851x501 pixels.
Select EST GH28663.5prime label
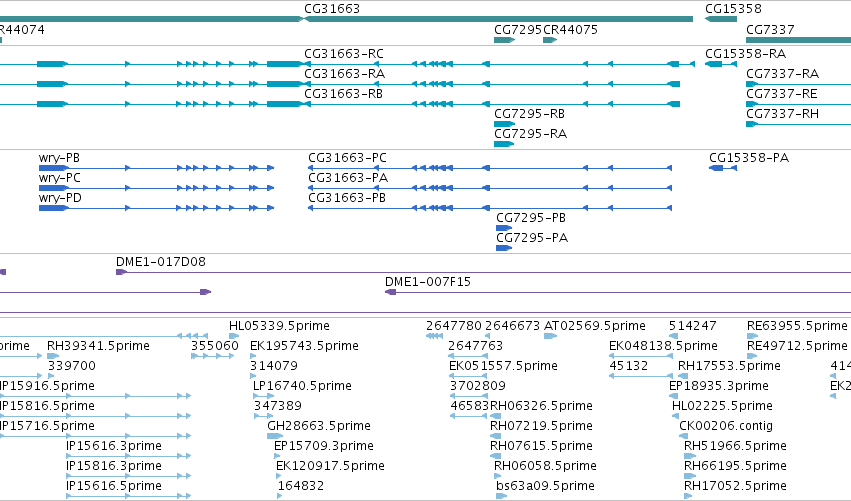[x=319, y=427]
